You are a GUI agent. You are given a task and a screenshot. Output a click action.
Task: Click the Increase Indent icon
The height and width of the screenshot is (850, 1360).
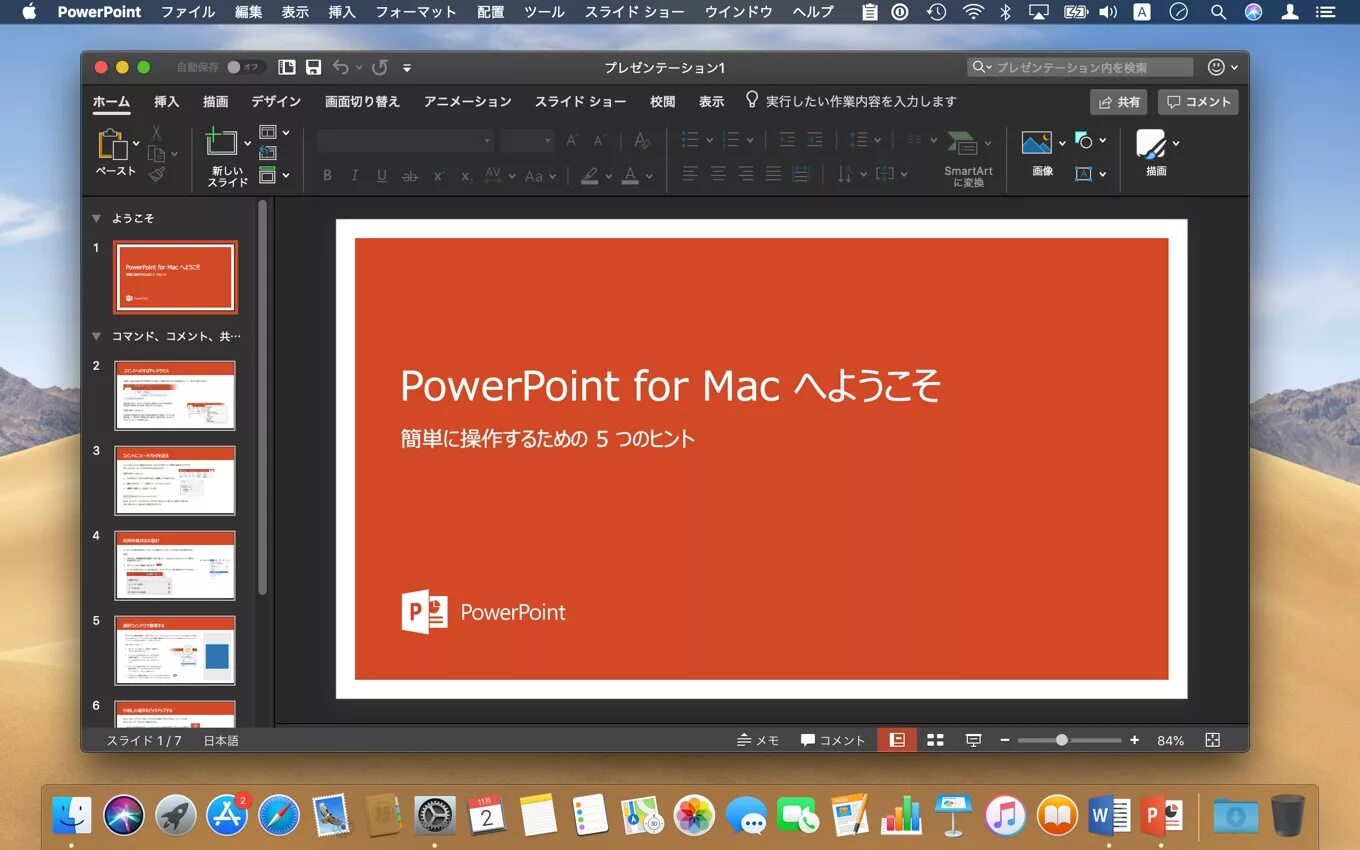pyautogui.click(x=815, y=140)
